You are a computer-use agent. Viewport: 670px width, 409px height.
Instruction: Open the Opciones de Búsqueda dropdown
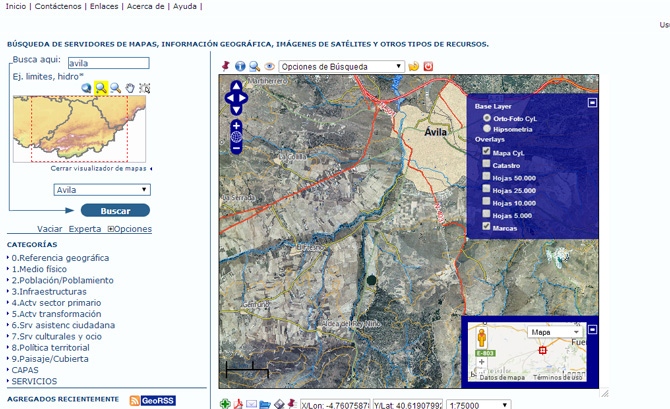341,67
